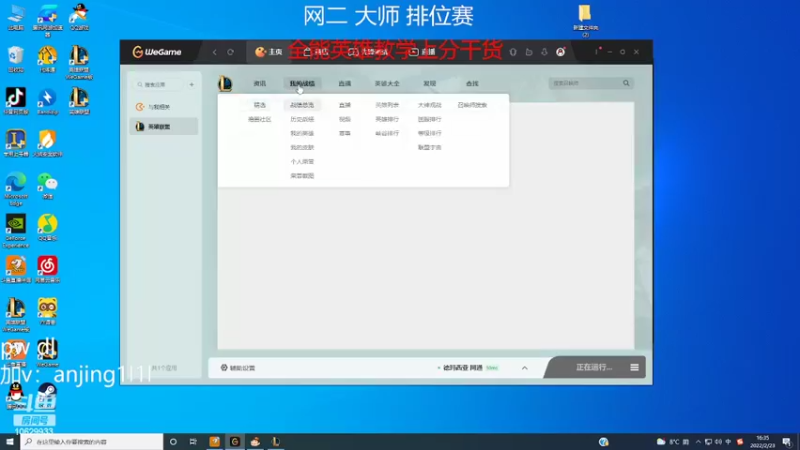Open the 回收站 Recycle Bin desktop icon

pos(16,60)
